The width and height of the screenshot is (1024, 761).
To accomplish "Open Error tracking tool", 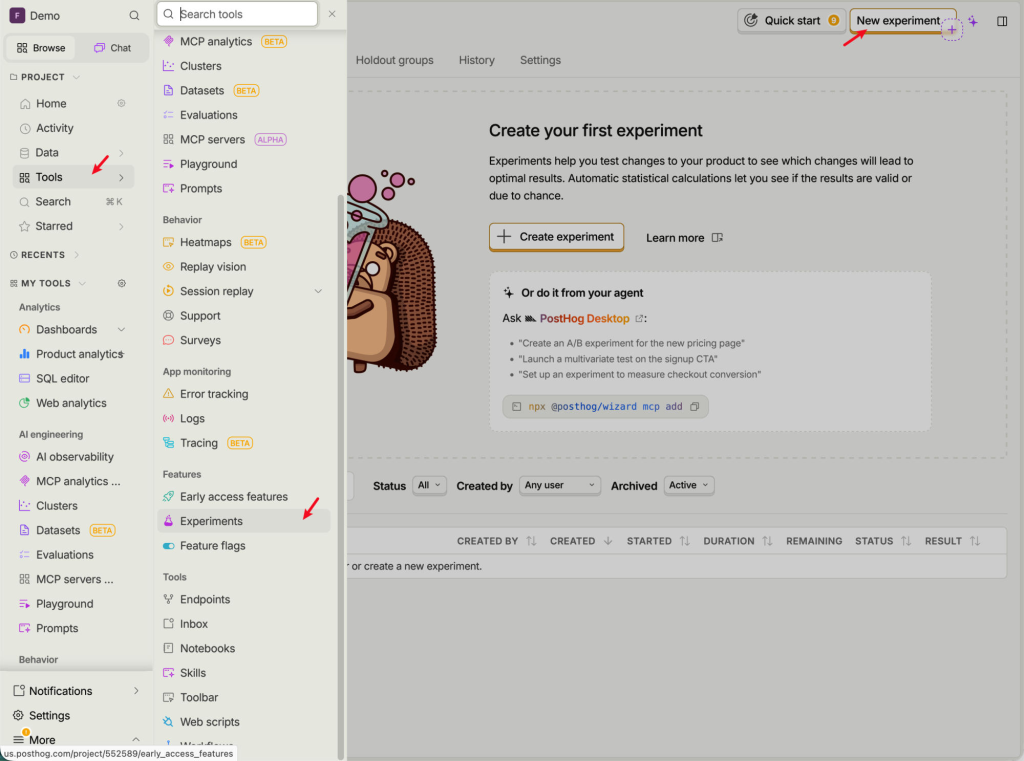I will point(244,394).
